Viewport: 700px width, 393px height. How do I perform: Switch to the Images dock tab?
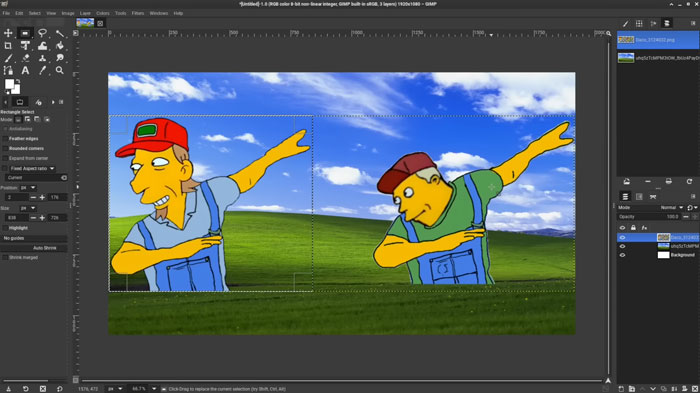click(x=667, y=23)
